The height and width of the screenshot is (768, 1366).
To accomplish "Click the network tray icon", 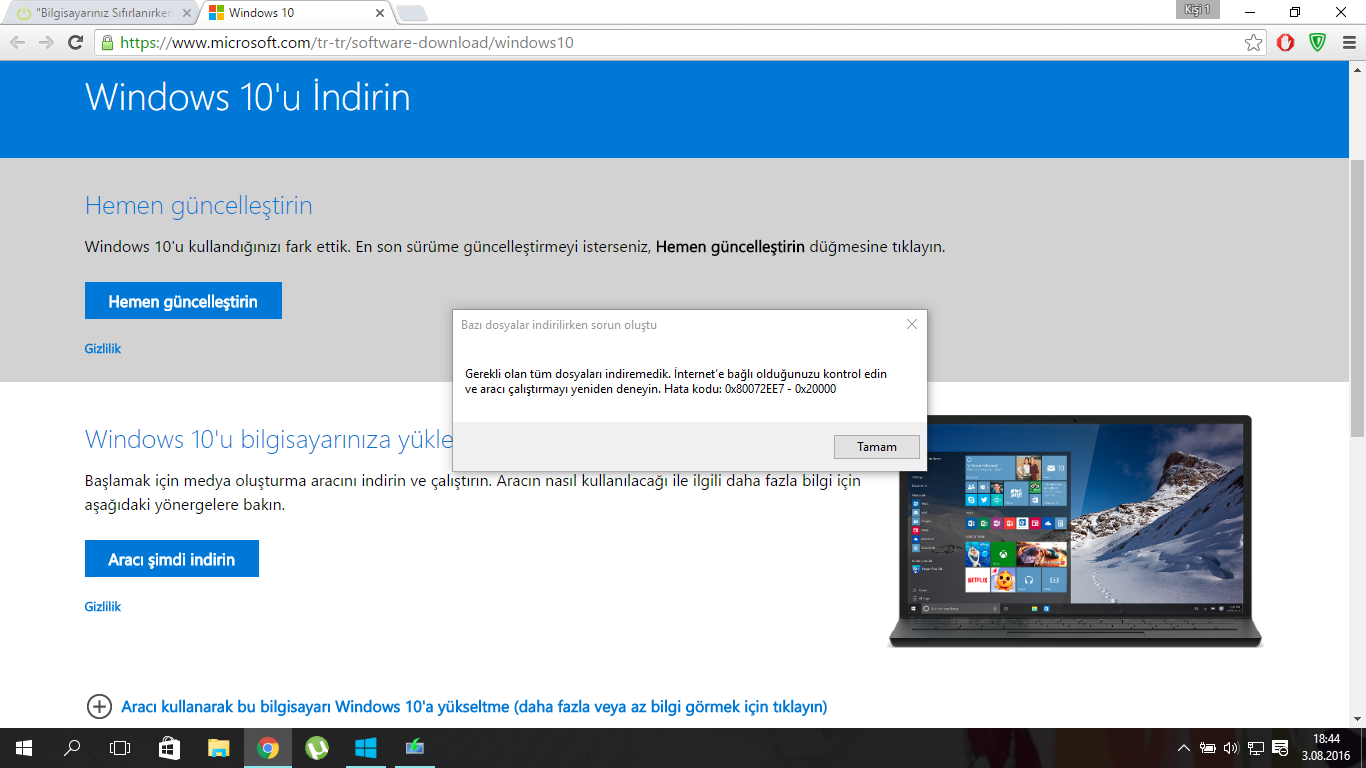I will pyautogui.click(x=1255, y=748).
